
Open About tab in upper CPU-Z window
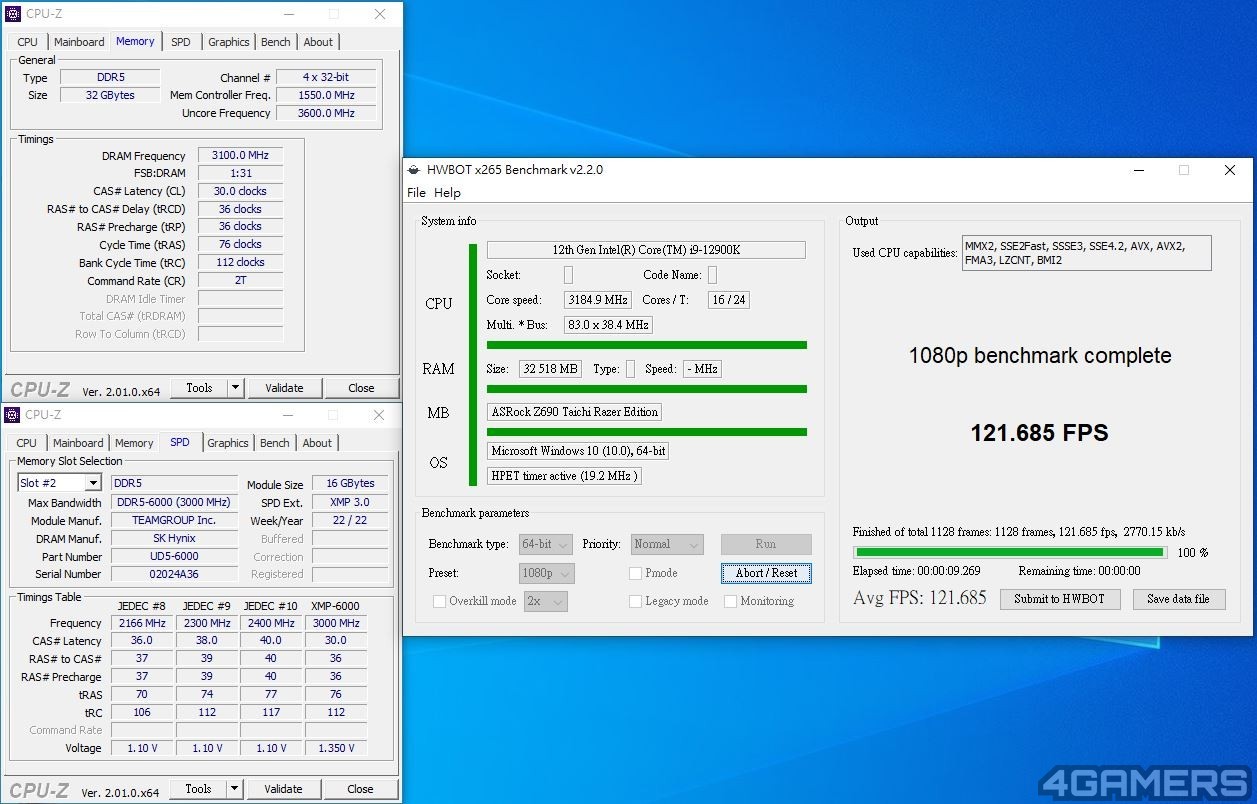319,42
